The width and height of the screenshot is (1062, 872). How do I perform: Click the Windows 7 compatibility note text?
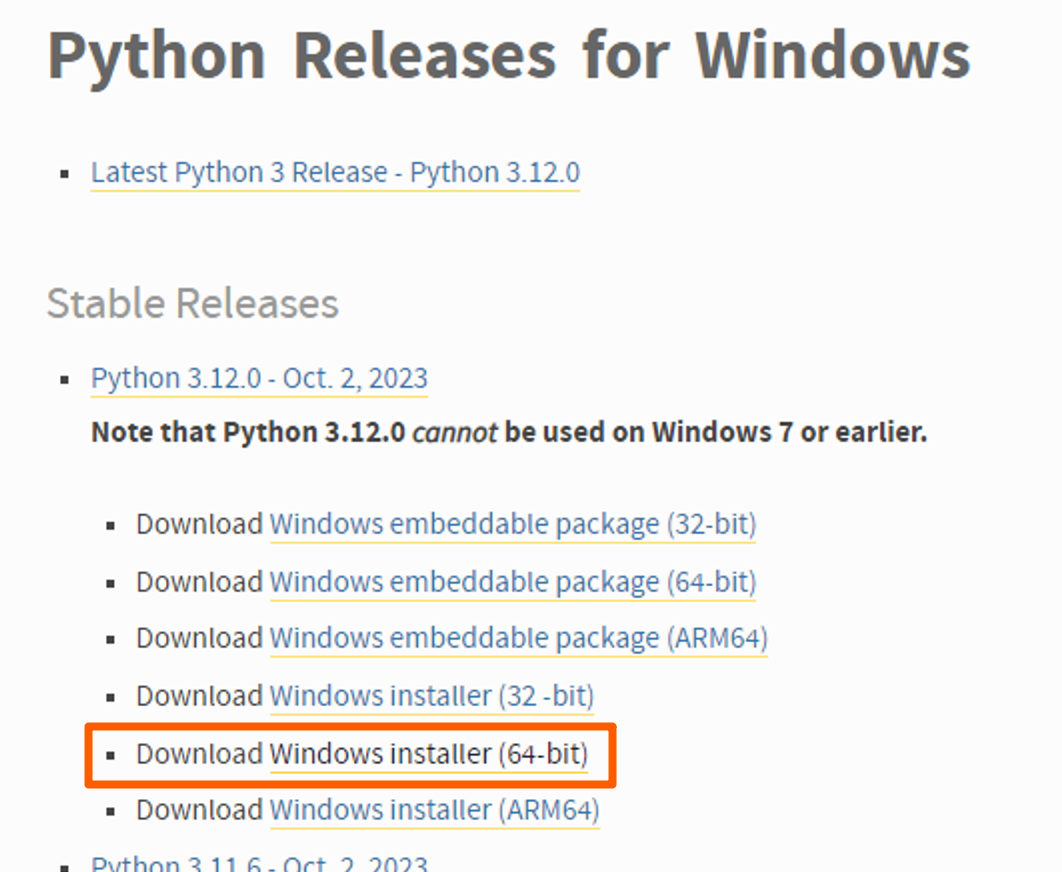point(508,432)
